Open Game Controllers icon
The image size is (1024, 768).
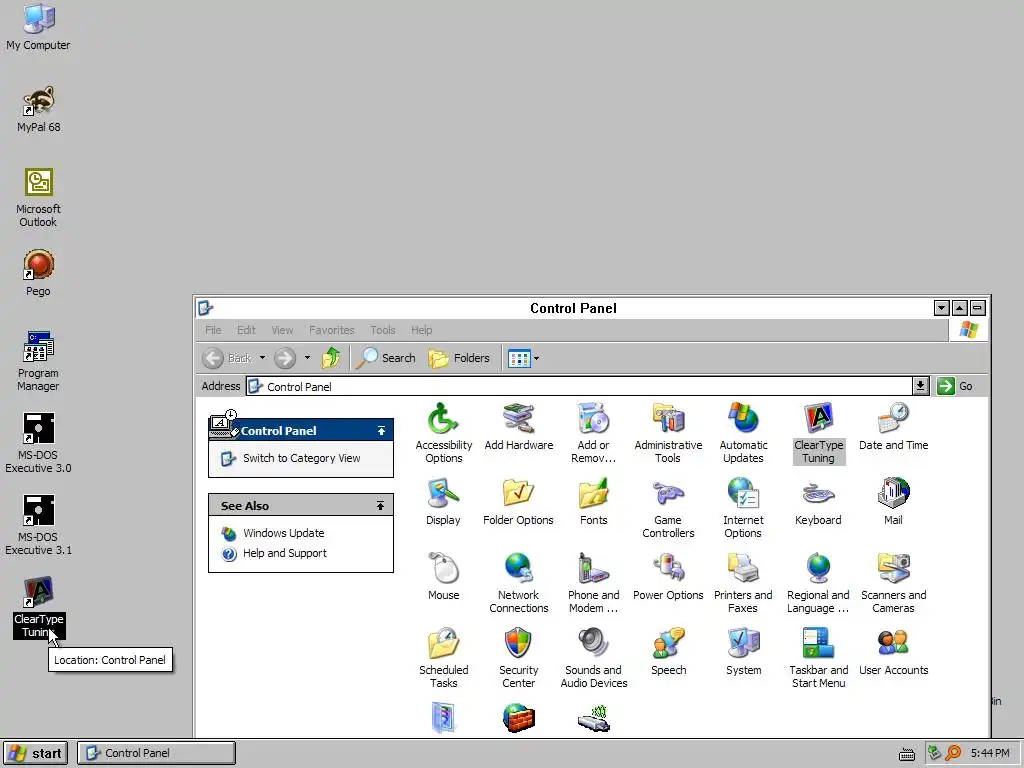point(668,507)
